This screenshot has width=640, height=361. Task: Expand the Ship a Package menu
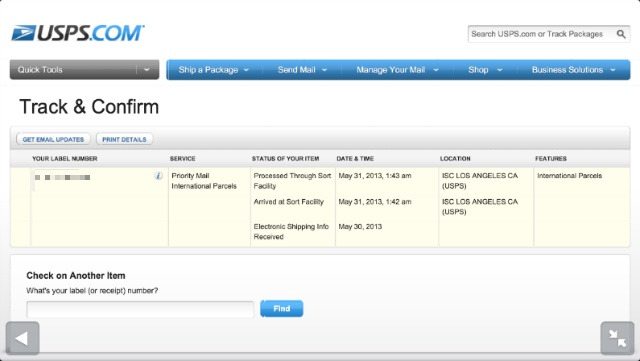click(213, 70)
